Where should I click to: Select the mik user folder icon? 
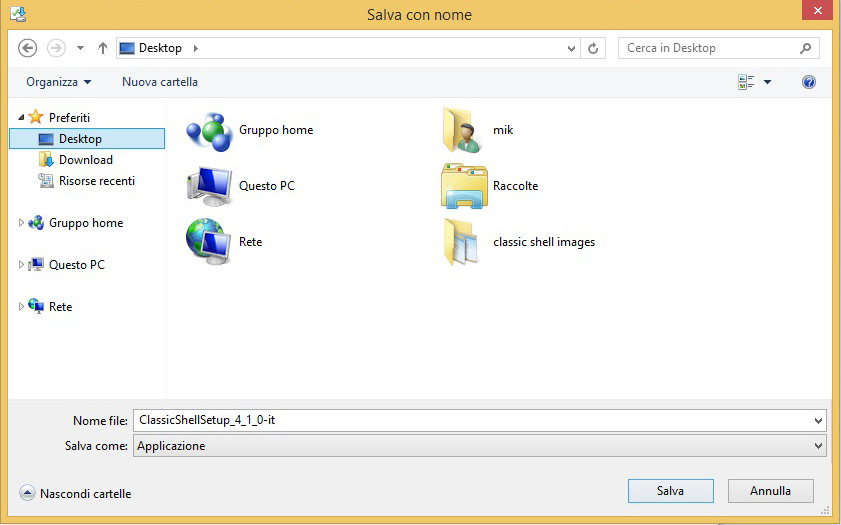462,130
